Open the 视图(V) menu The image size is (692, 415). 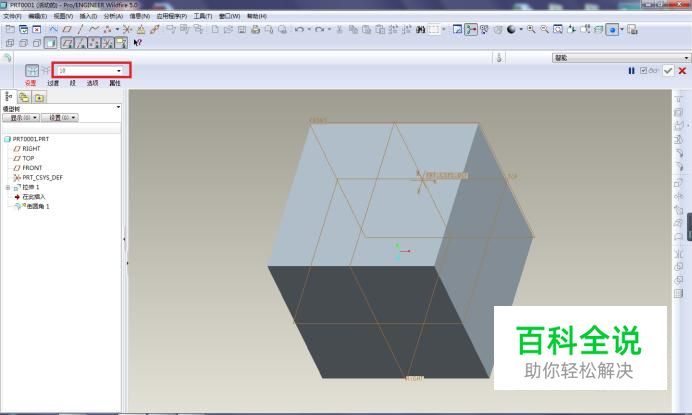tap(63, 16)
